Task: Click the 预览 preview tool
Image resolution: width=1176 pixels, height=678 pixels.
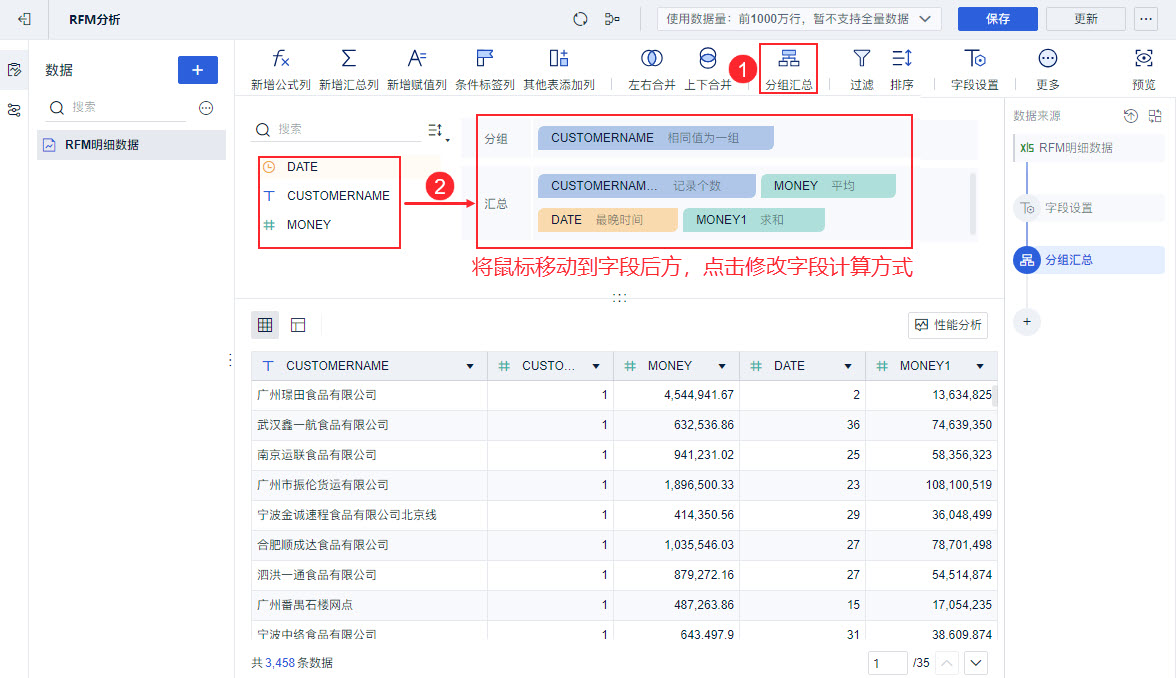Action: [1144, 69]
